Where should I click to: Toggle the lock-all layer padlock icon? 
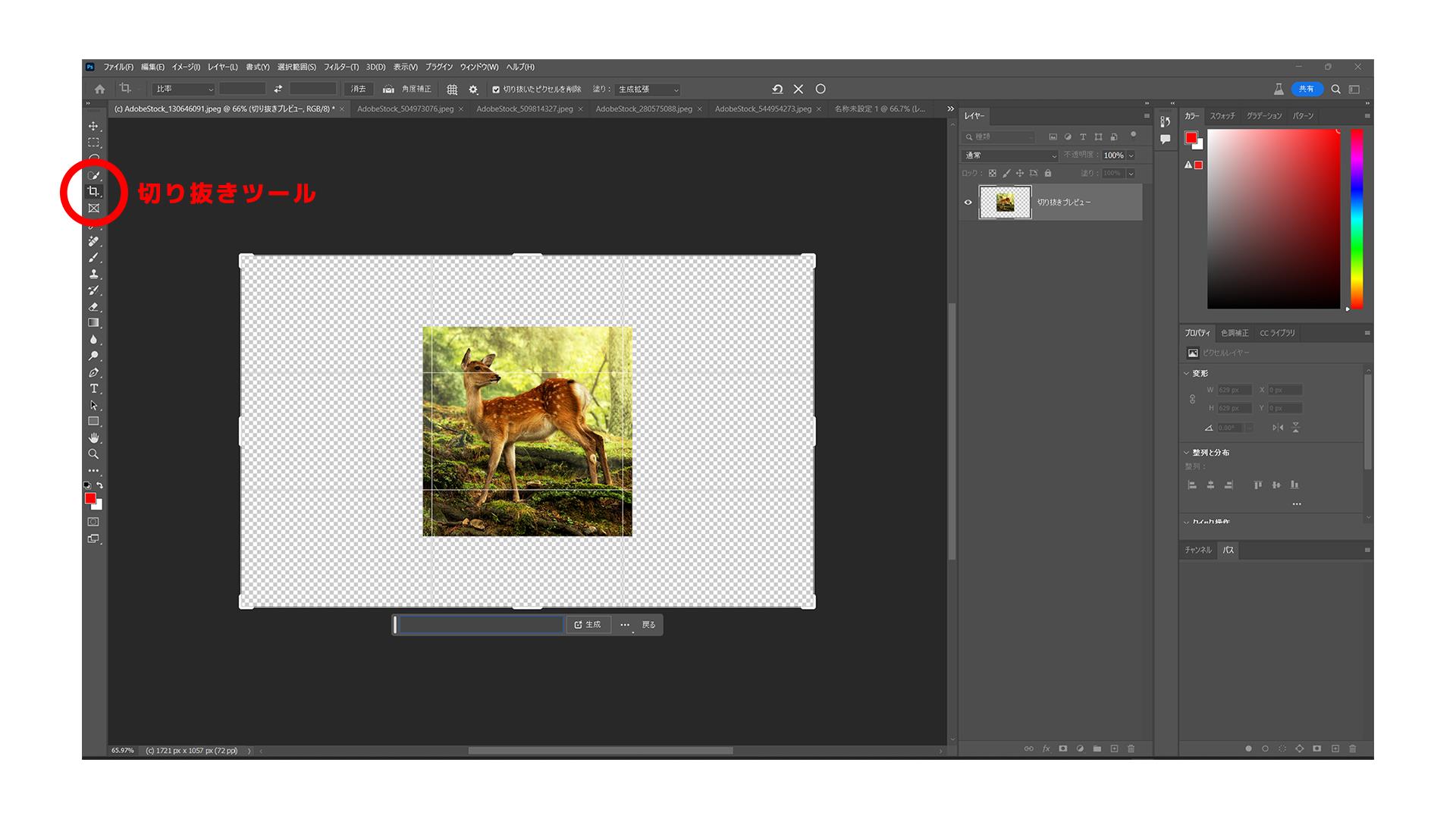click(x=1048, y=174)
